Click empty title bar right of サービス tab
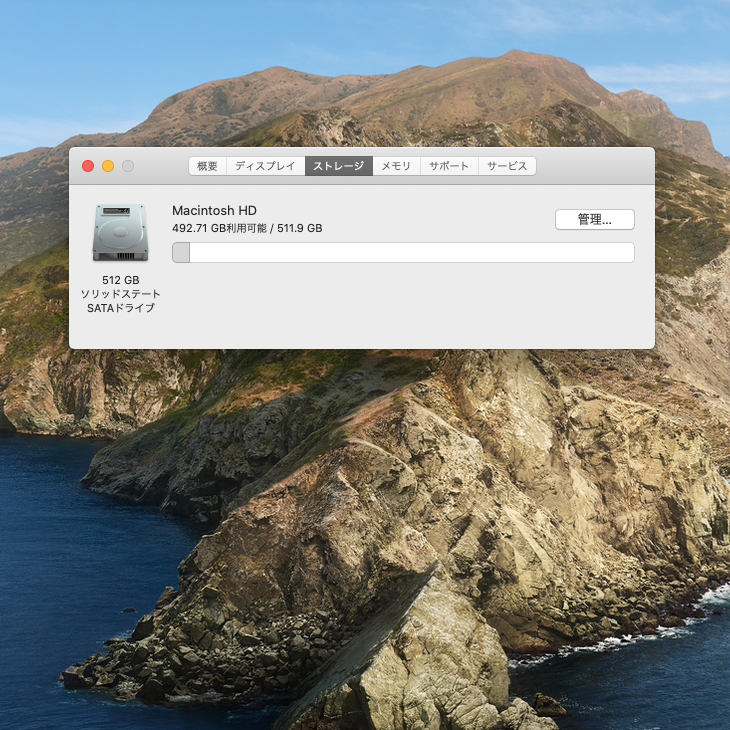This screenshot has width=730, height=730. coord(595,166)
